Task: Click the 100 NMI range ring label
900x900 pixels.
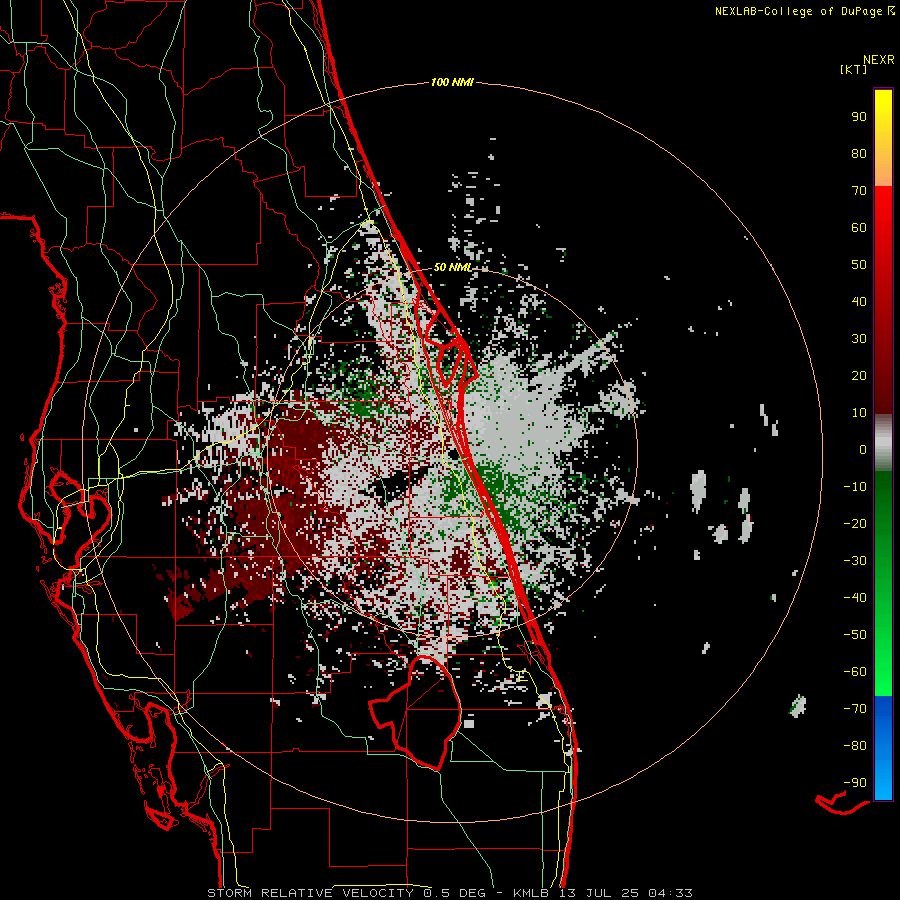Action: 452,83
